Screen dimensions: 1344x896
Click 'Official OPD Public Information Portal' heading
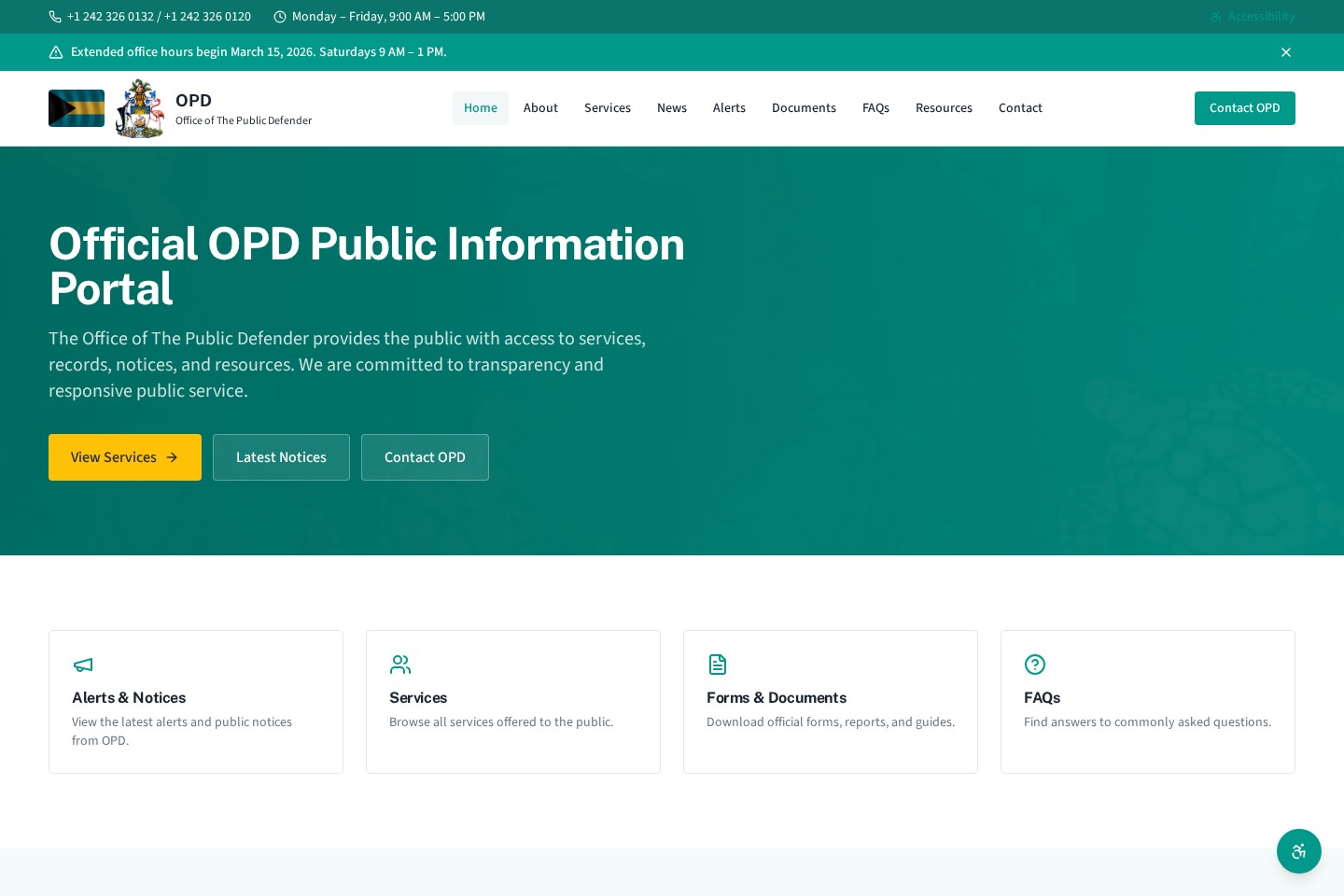tap(367, 266)
